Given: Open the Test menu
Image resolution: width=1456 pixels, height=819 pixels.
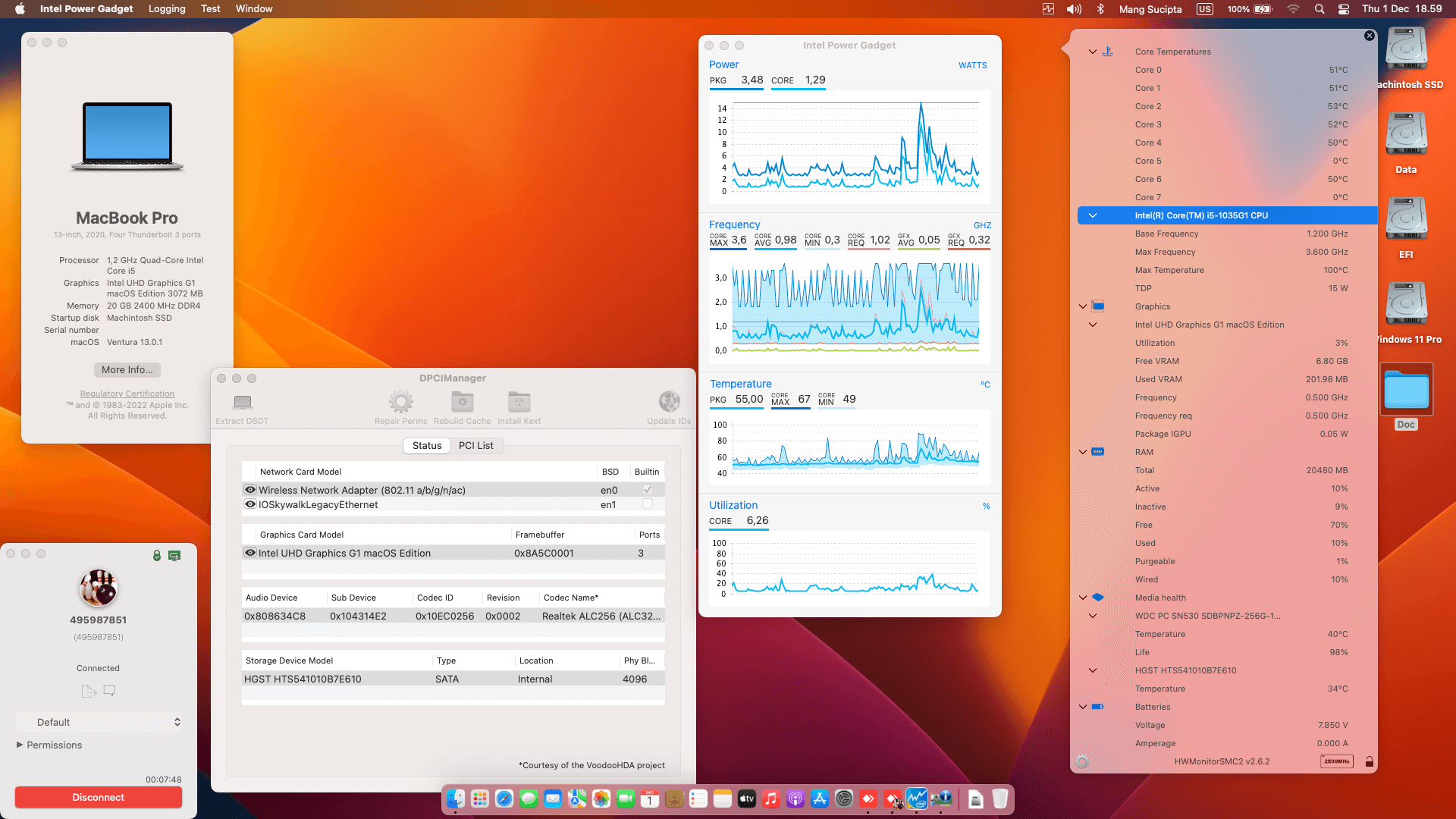Looking at the screenshot, I should coord(211,9).
